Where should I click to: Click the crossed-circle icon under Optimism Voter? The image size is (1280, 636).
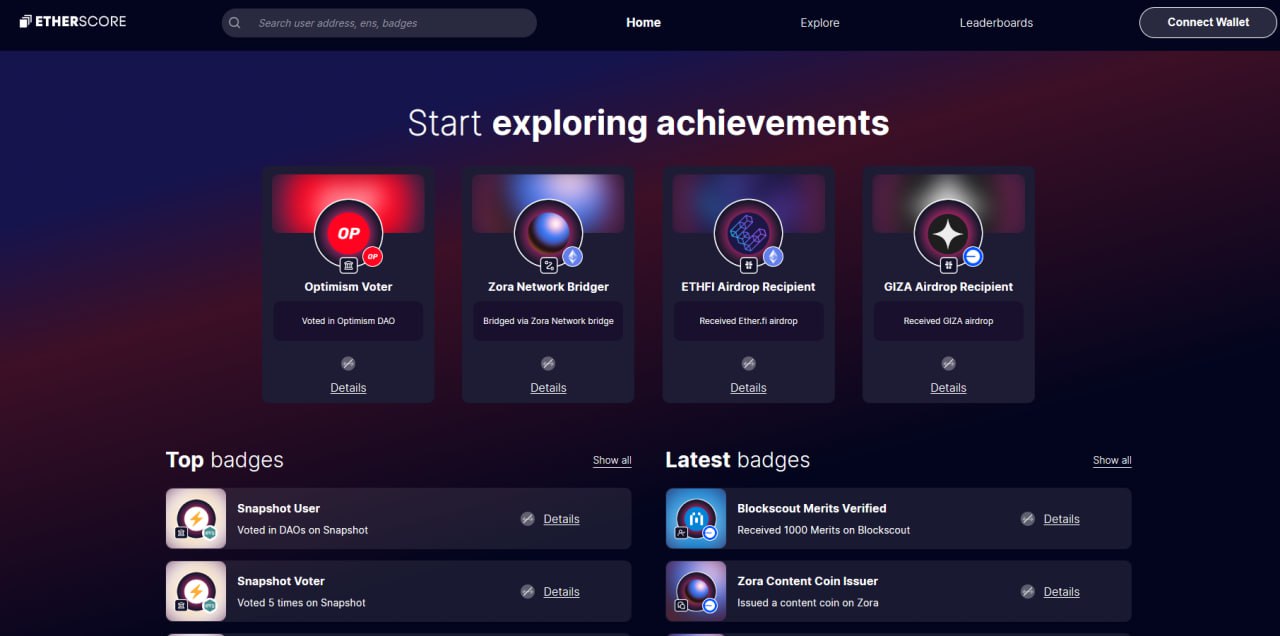(348, 363)
